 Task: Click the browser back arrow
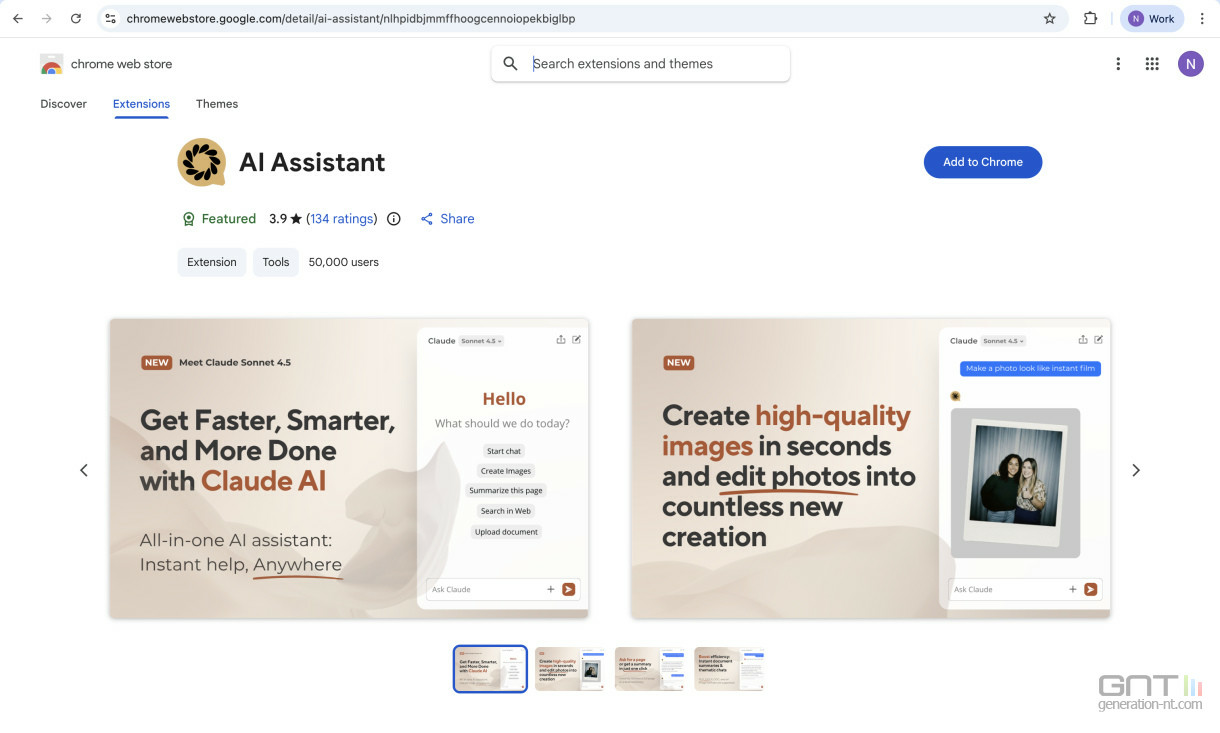click(x=18, y=18)
